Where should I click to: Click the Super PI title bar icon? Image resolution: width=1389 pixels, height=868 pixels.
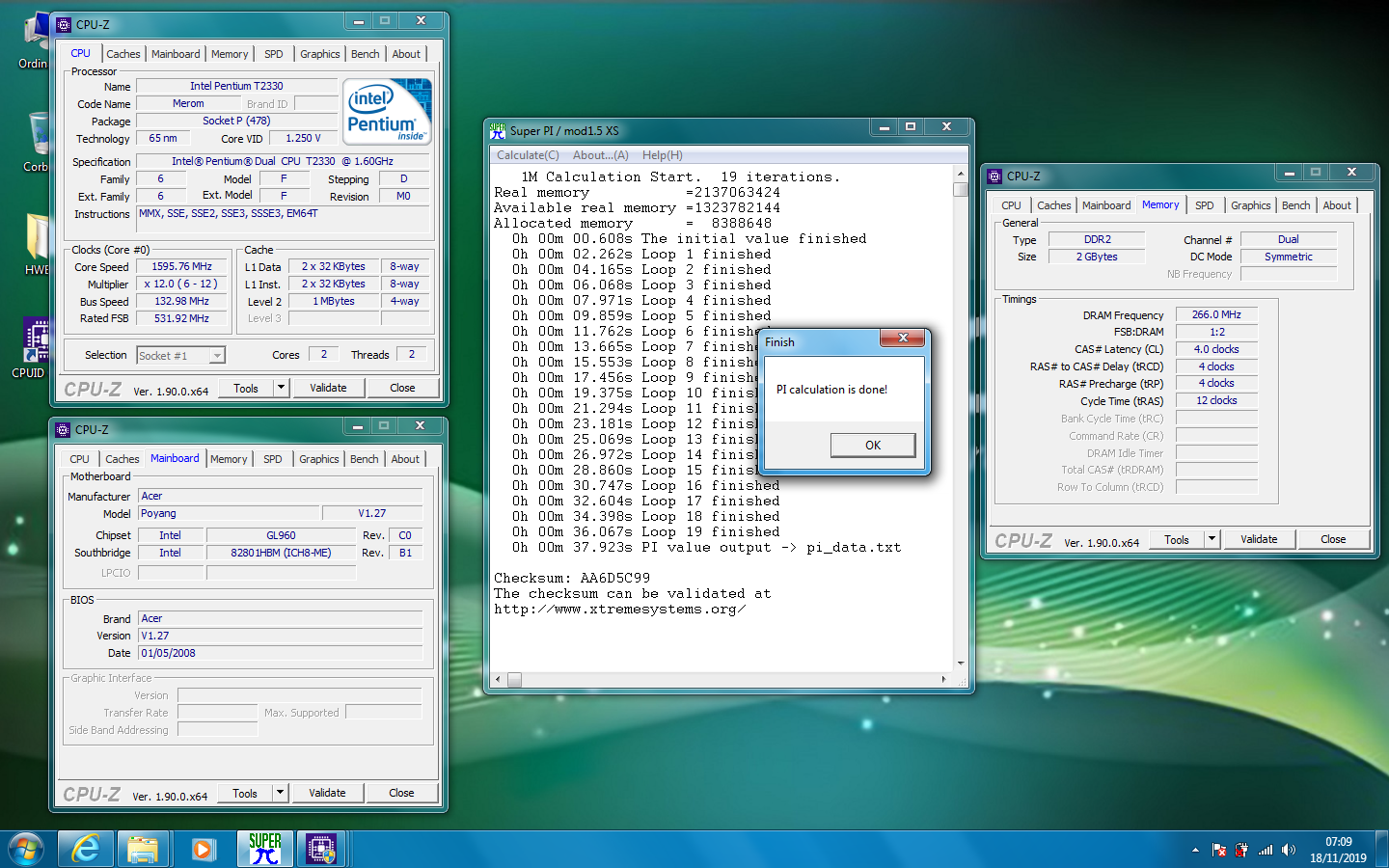coord(498,130)
